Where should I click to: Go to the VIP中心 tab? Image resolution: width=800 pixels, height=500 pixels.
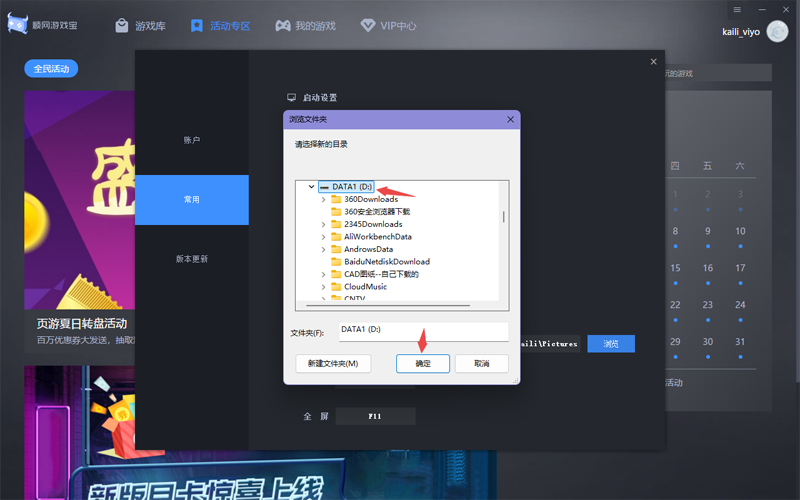(388, 26)
